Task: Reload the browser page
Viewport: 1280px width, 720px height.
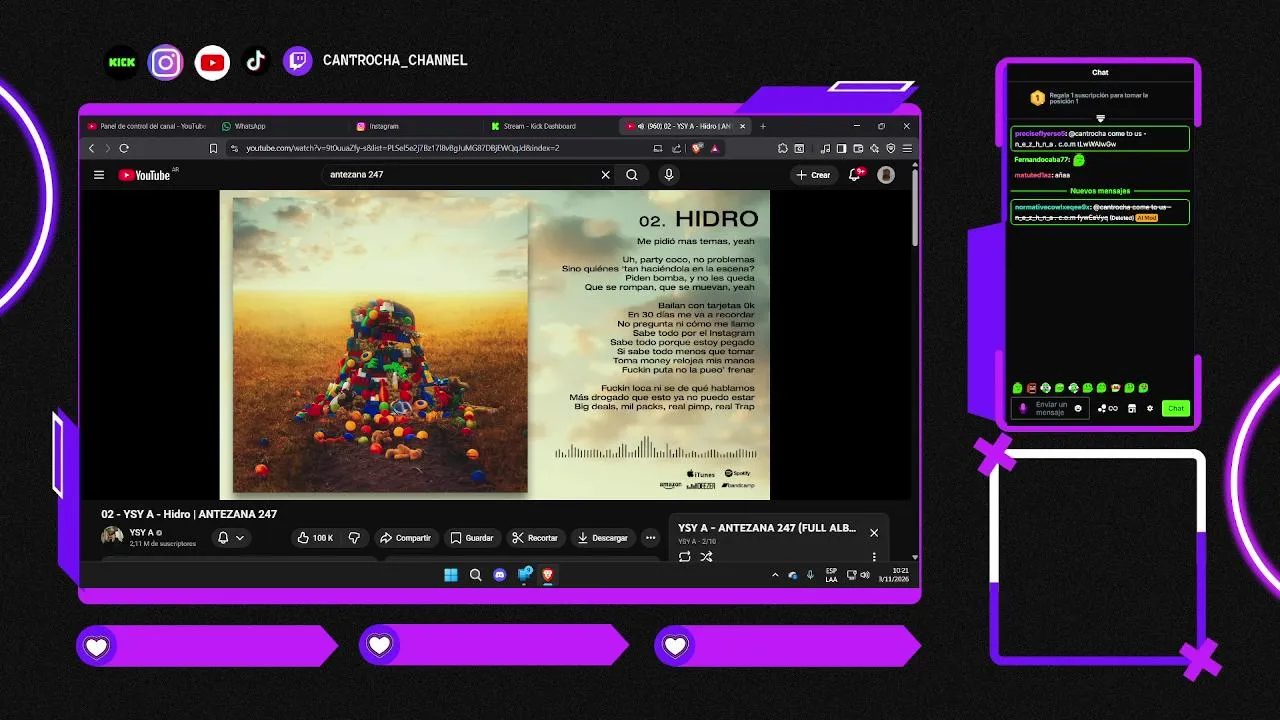Action: click(x=124, y=148)
